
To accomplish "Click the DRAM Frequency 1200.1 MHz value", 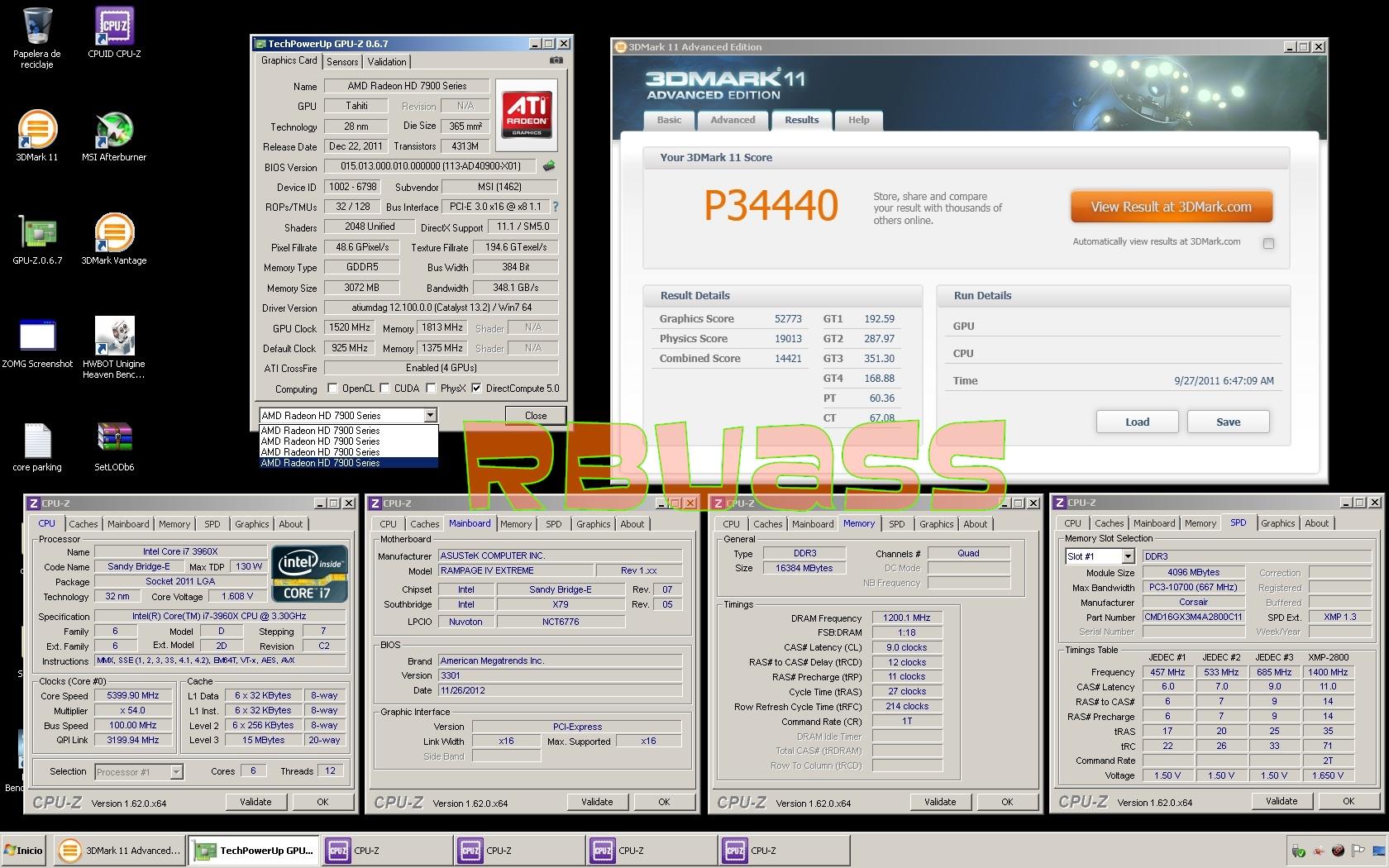I will click(907, 618).
